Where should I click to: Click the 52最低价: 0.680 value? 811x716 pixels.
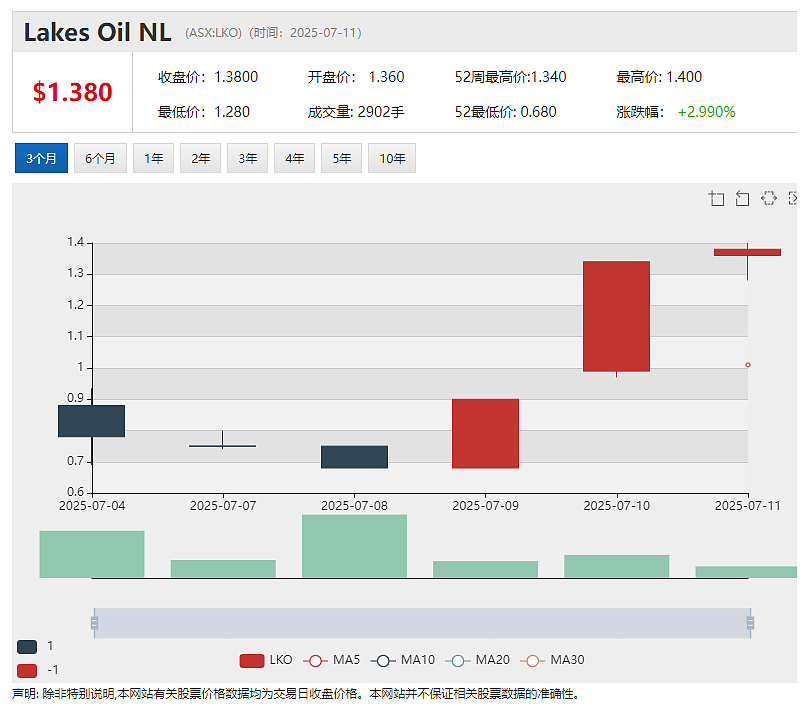[505, 112]
